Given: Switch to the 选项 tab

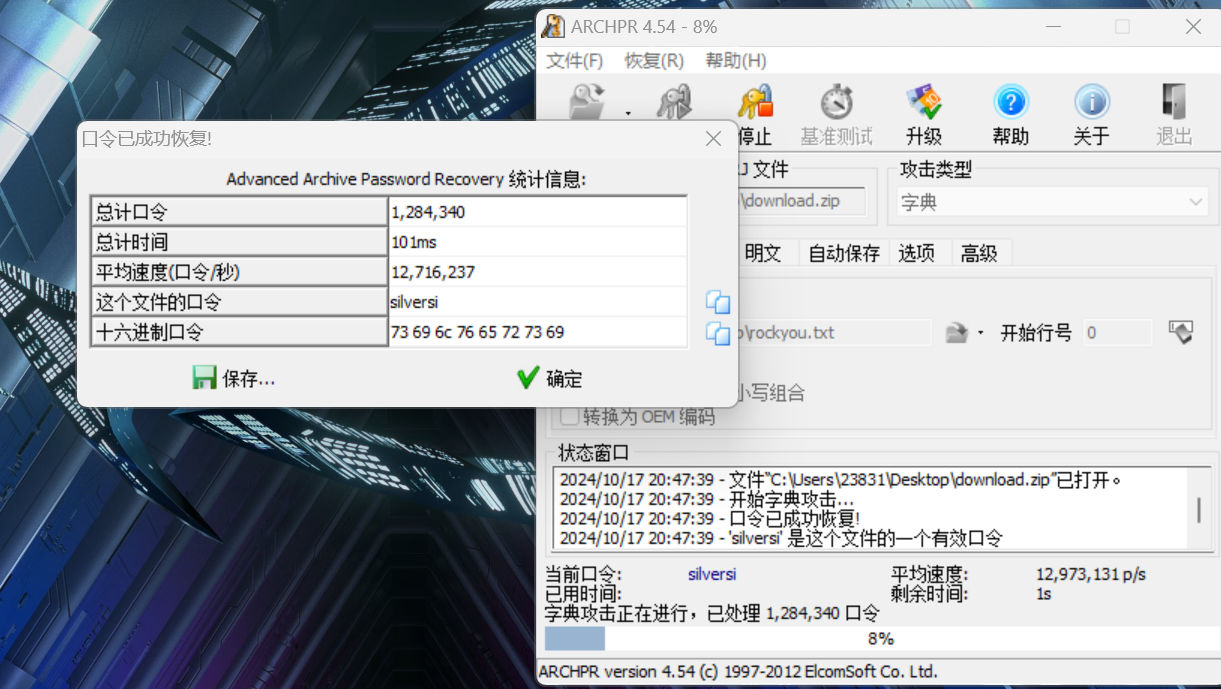Looking at the screenshot, I should pos(916,253).
